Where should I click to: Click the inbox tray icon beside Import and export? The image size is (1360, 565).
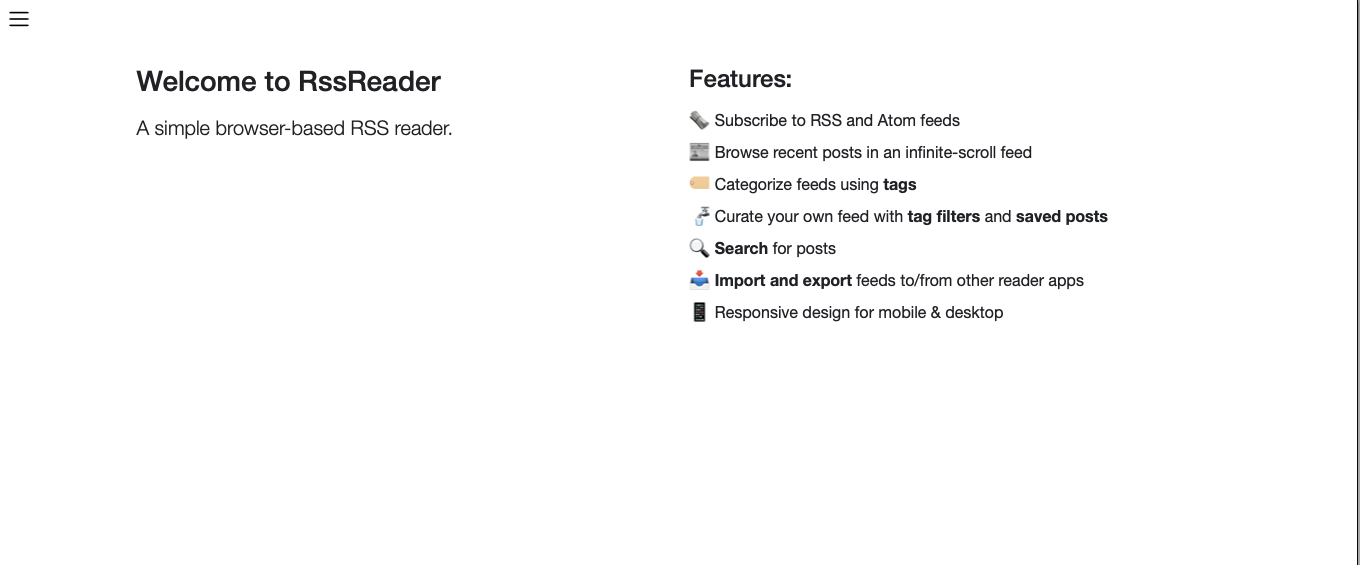point(699,280)
